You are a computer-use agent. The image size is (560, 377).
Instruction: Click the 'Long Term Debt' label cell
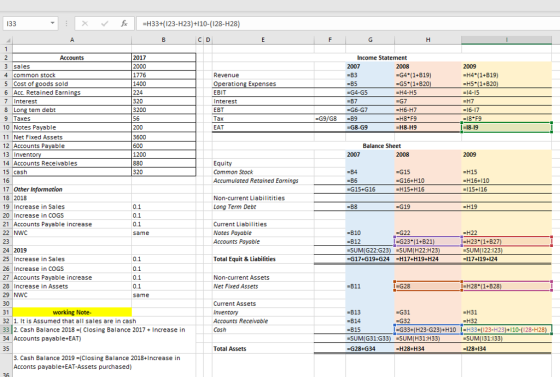(x=263, y=207)
